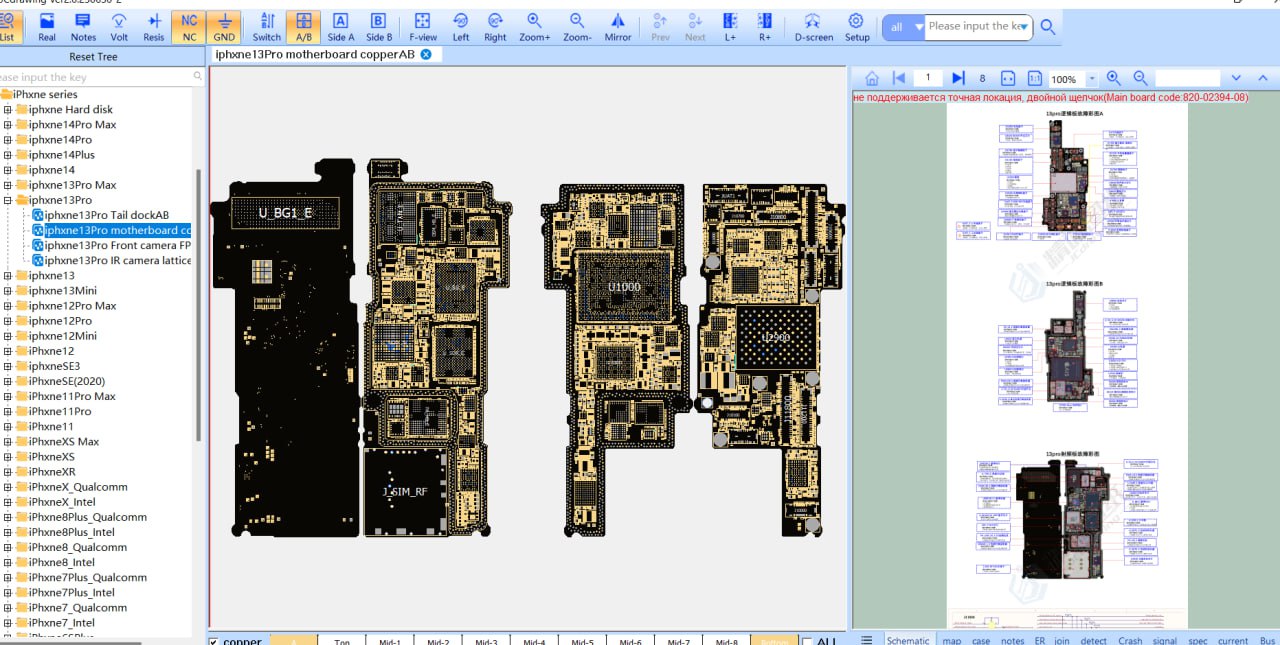This screenshot has width=1280, height=645.
Task: Zoom in on the PDF schematic
Action: (1114, 78)
